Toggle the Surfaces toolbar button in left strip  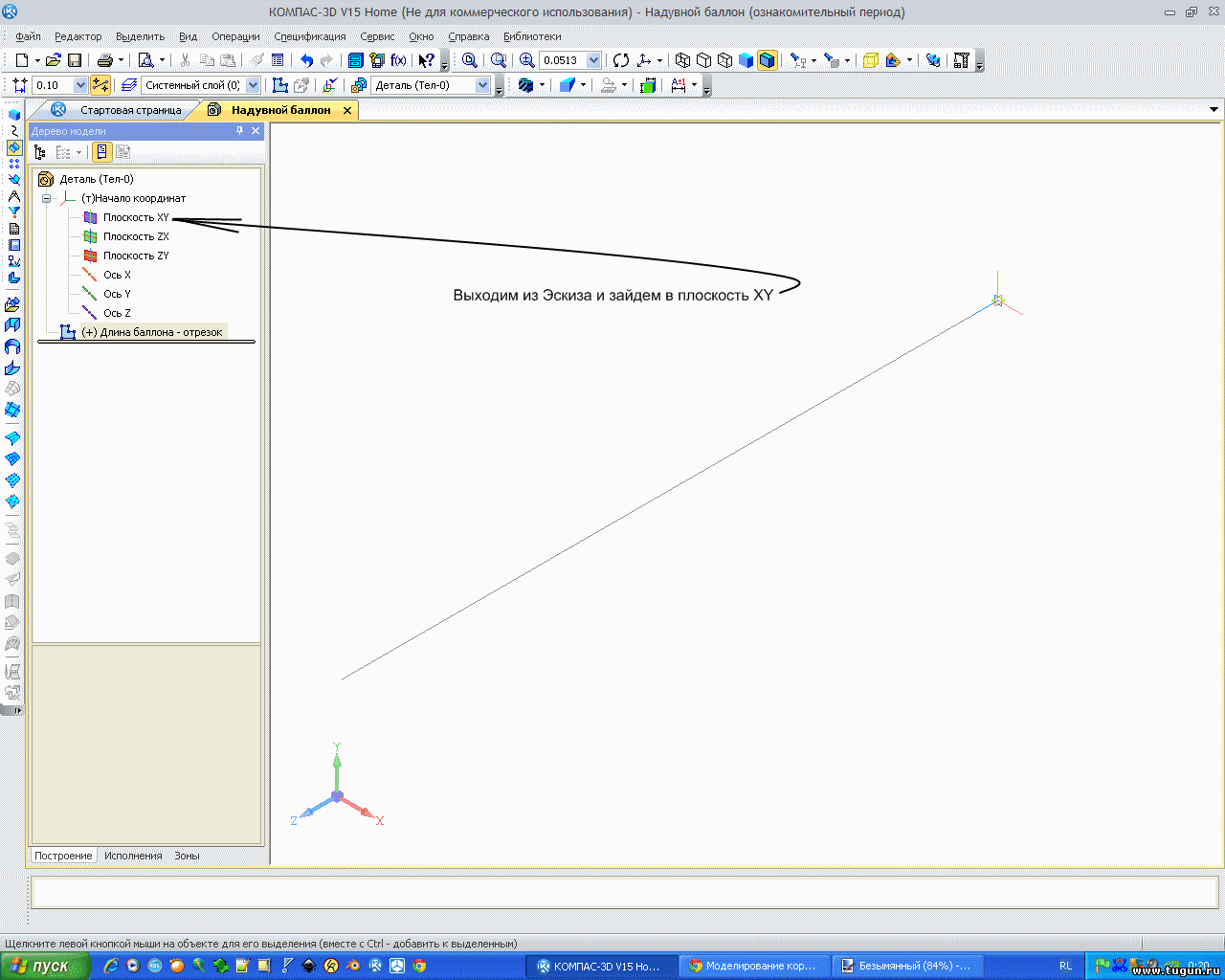click(x=13, y=147)
